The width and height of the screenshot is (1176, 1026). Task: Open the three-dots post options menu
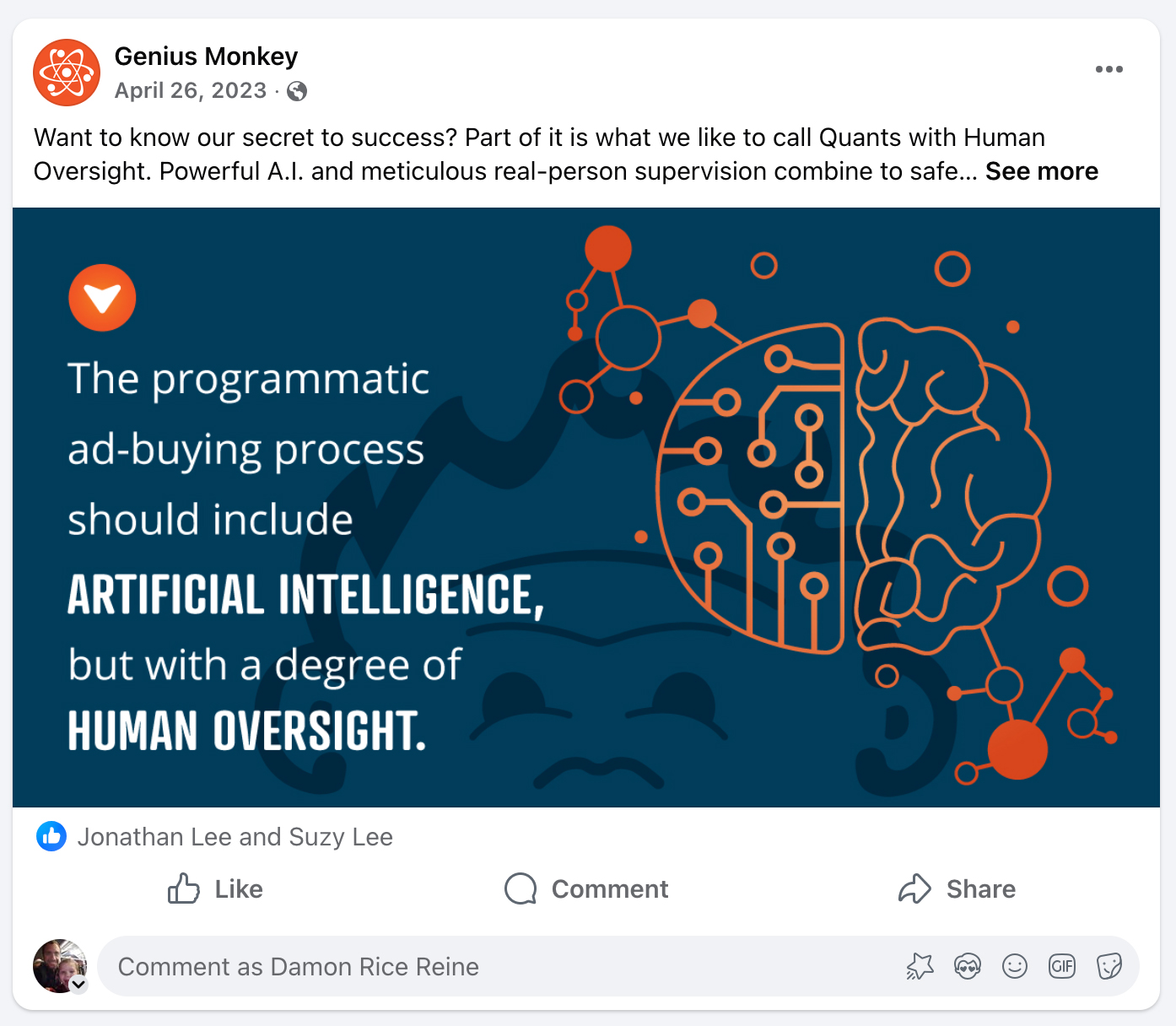coord(1109,69)
